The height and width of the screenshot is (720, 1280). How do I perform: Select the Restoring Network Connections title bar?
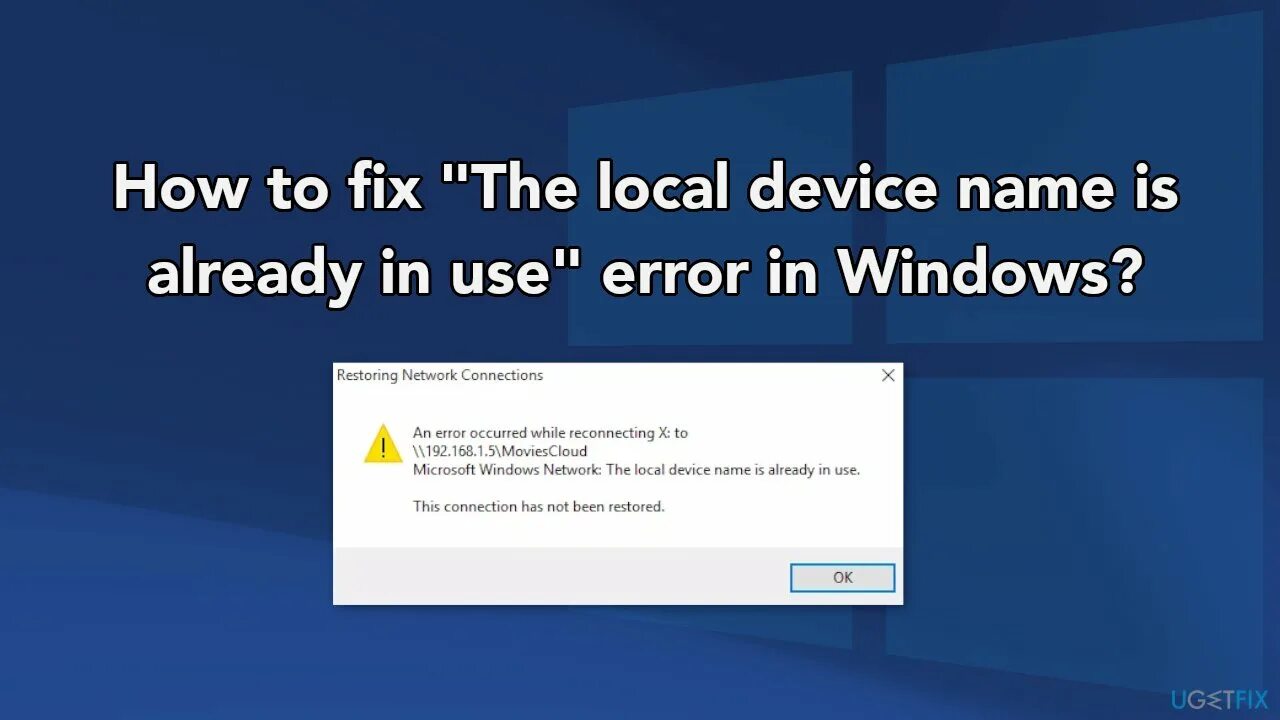[x=617, y=376]
